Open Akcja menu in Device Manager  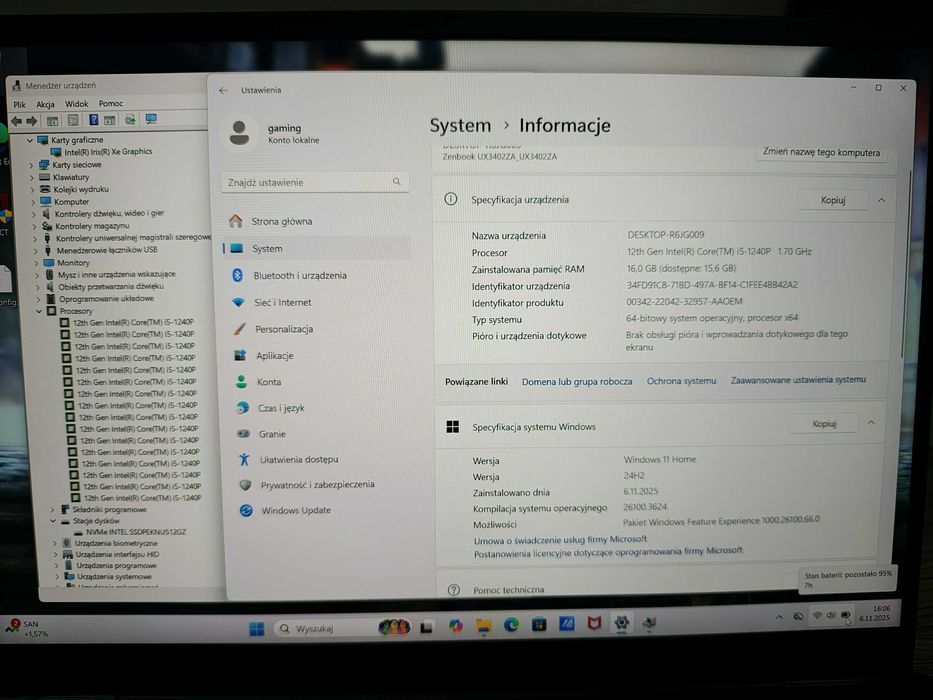[45, 104]
